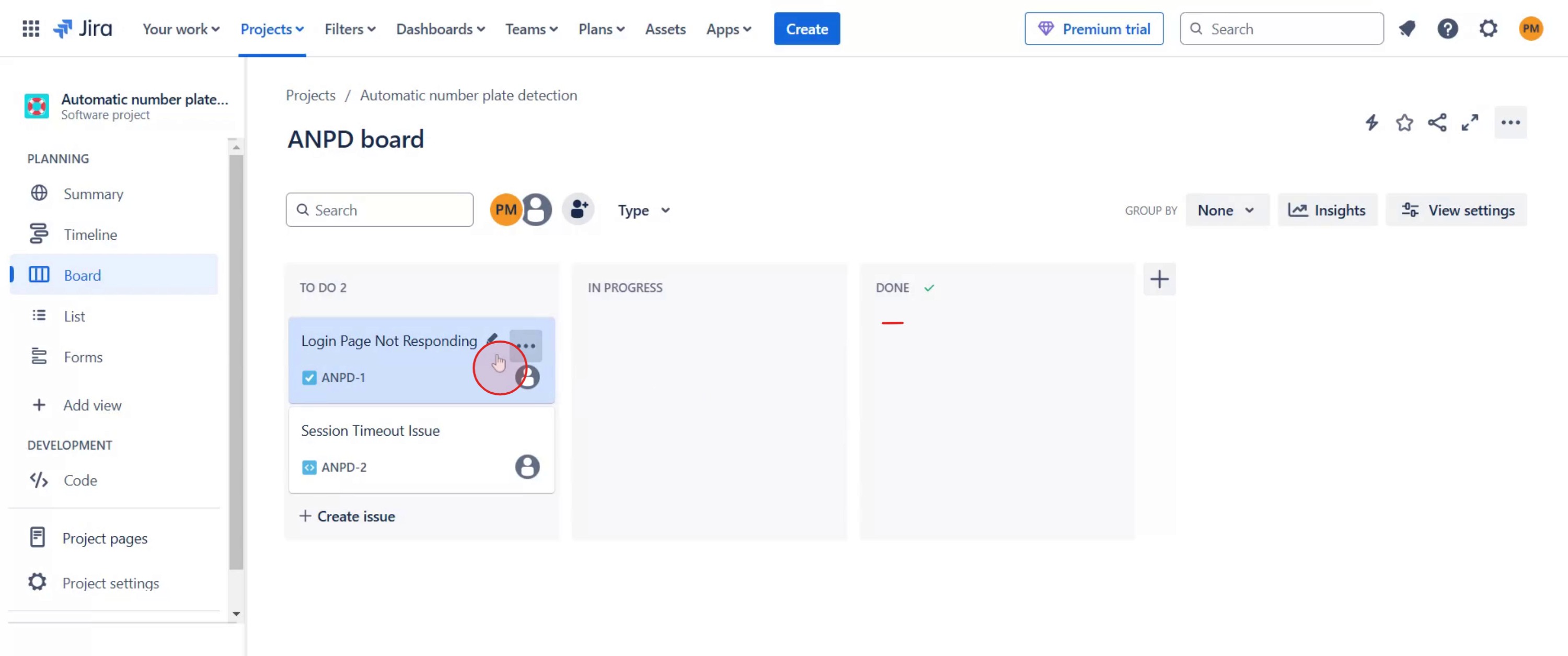Expand the Projects menu
The width and height of the screenshot is (1568, 656).
point(271,29)
